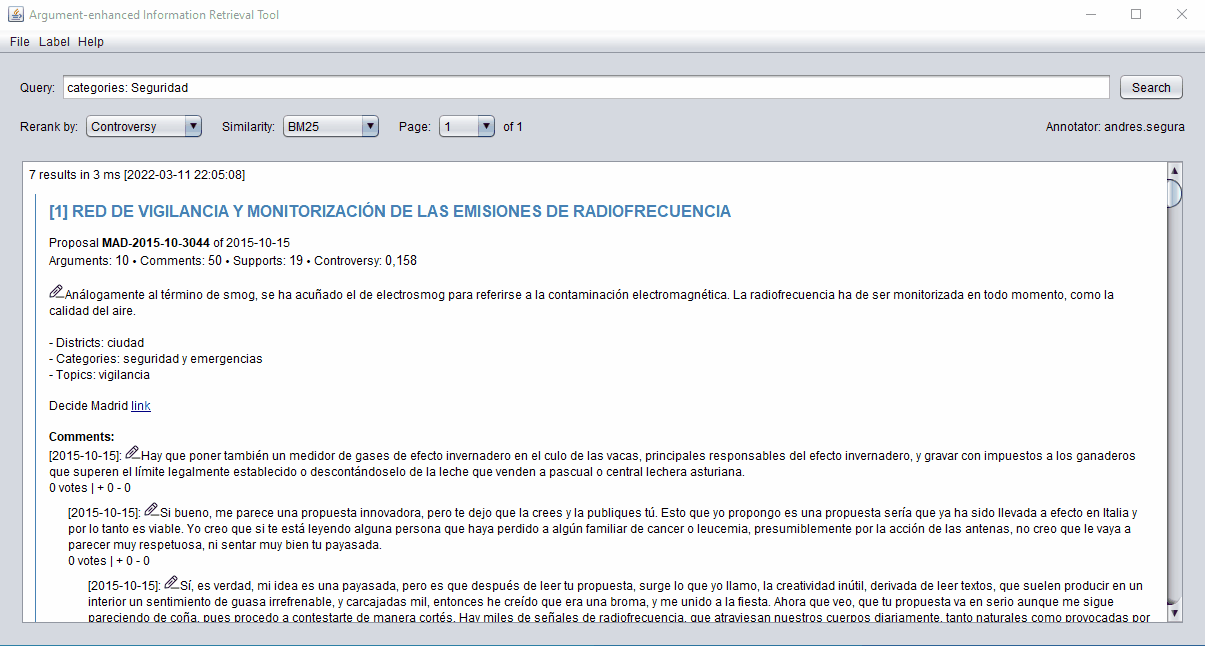Open the Rerank by Controversy dropdown

tap(144, 126)
